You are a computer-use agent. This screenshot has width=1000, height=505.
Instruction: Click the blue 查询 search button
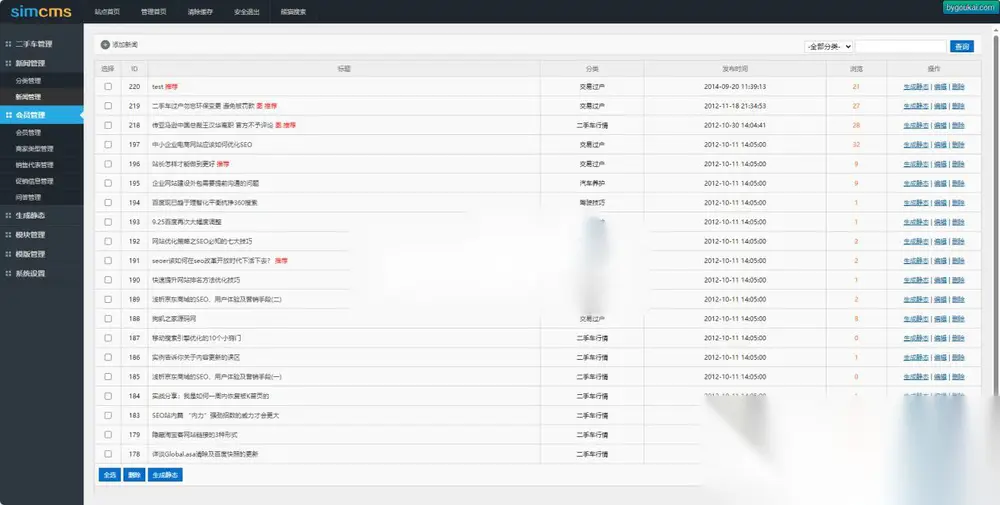(x=962, y=47)
